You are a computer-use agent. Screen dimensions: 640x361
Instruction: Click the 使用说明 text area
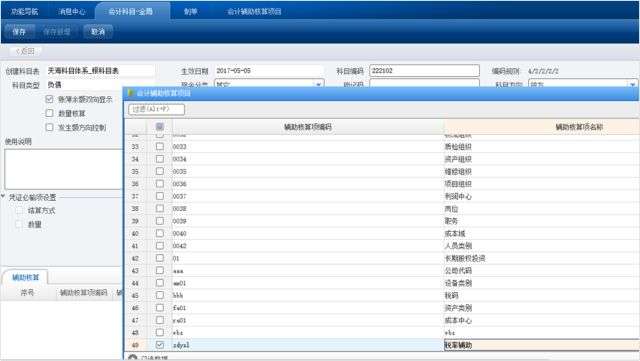point(63,169)
